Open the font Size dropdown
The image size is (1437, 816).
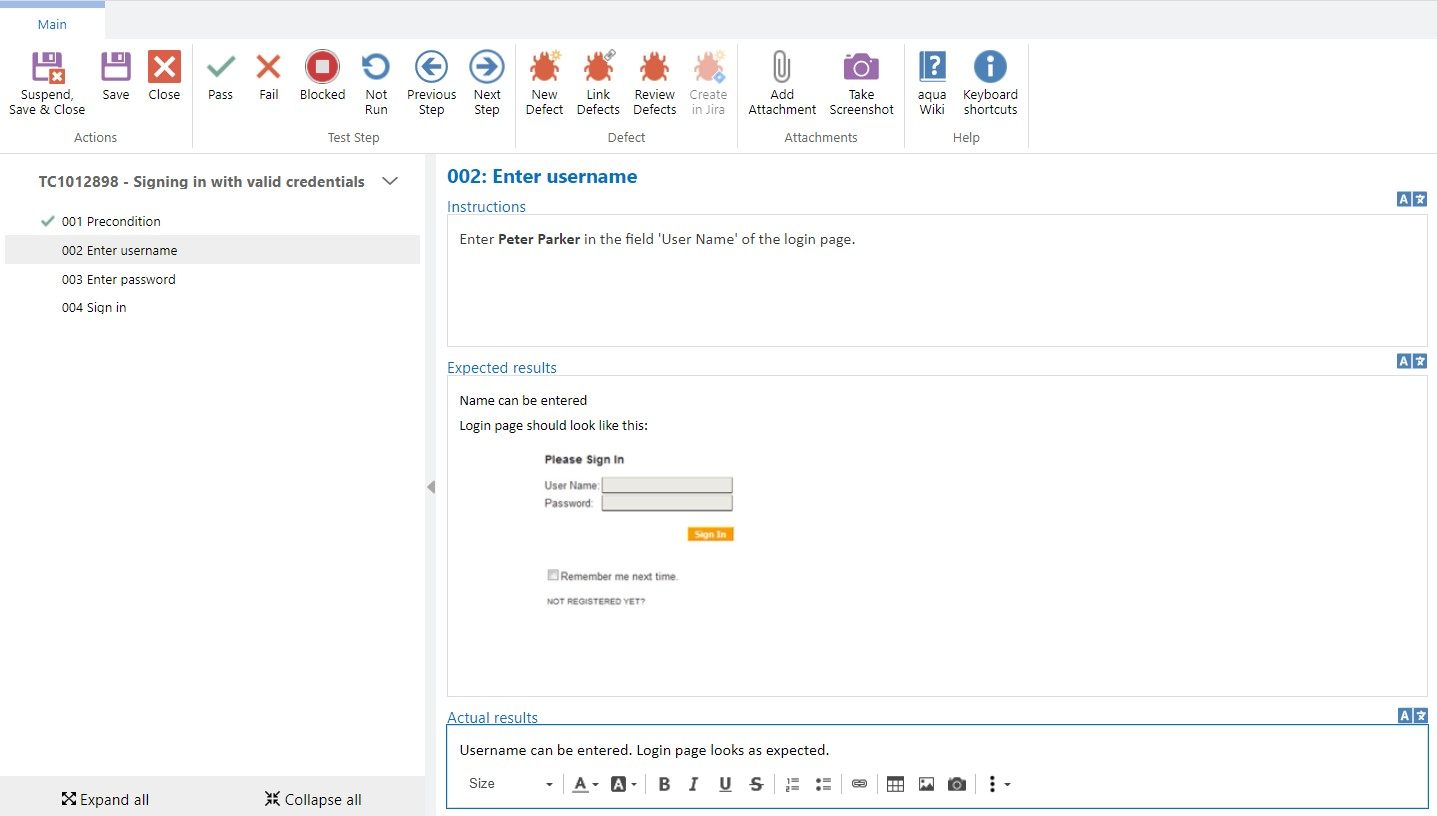pyautogui.click(x=510, y=784)
